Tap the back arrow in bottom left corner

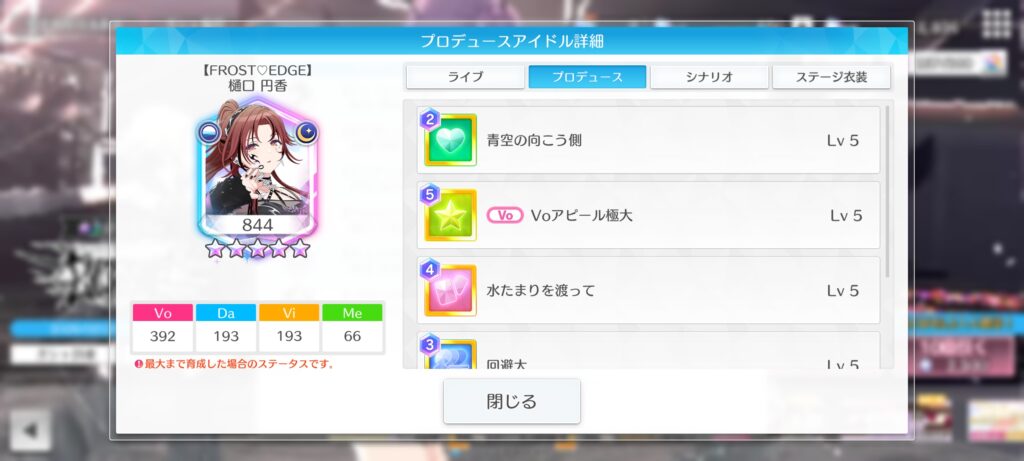tap(30, 430)
